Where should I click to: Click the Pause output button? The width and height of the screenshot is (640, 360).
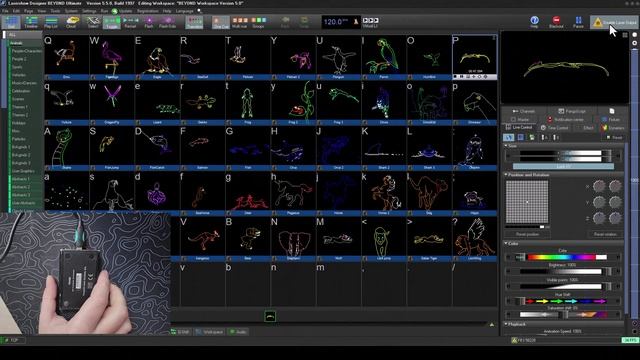[x=578, y=22]
